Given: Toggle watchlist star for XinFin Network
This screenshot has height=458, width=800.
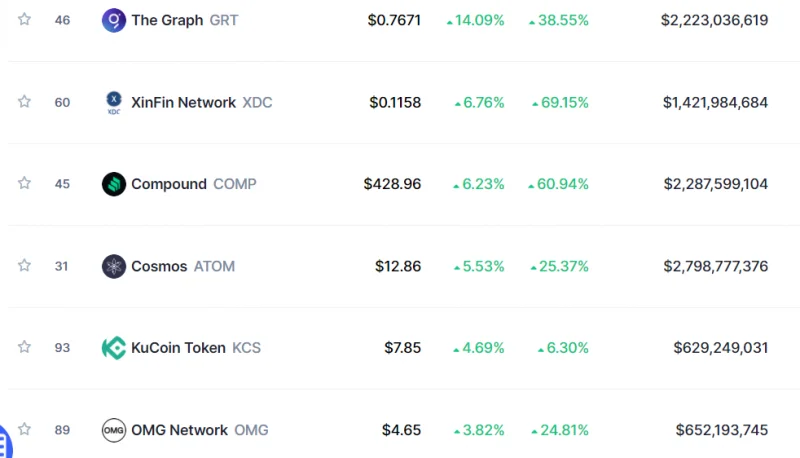Looking at the screenshot, I should (x=24, y=101).
